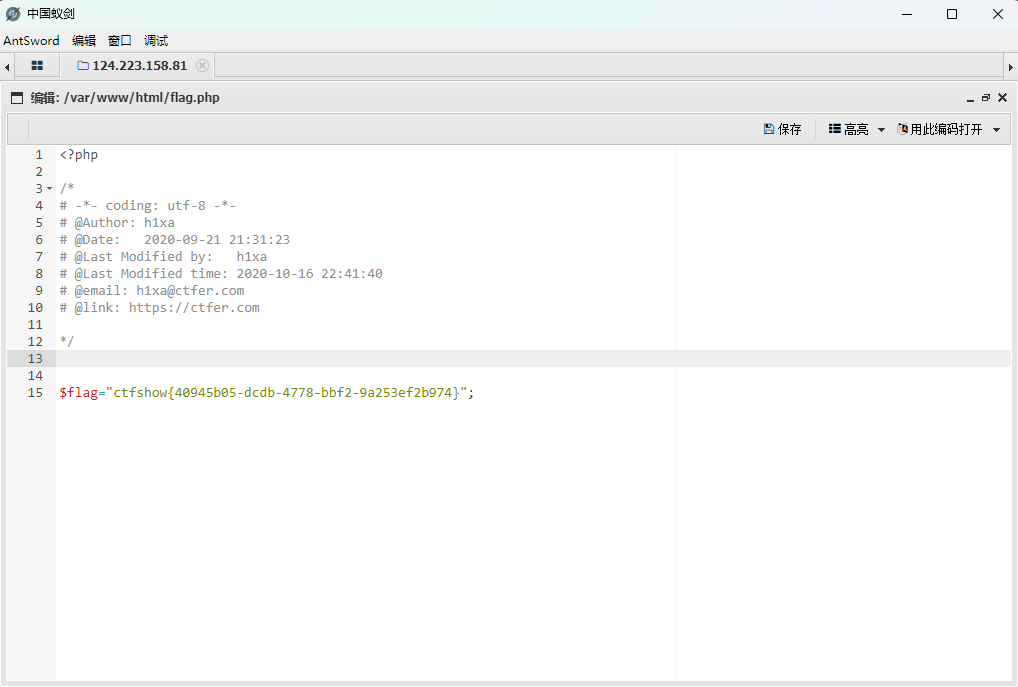
Task: Open the 编辑 (Edit) menu
Action: tap(84, 41)
